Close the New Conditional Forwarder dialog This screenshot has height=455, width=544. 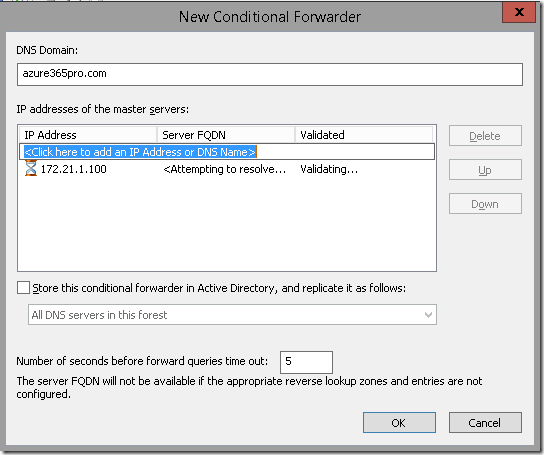click(519, 12)
